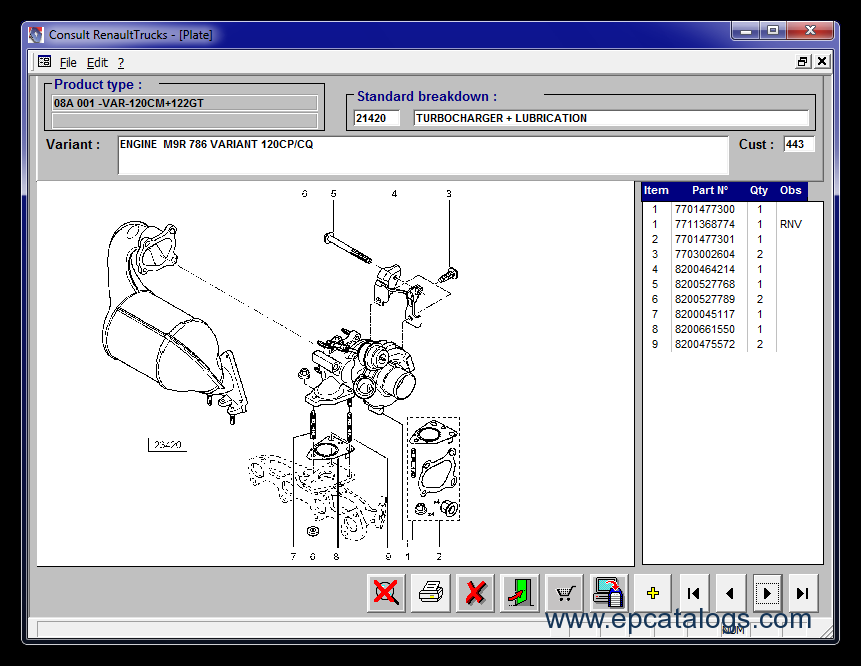Click the Item column header
861x666 pixels.
pyautogui.click(x=656, y=191)
